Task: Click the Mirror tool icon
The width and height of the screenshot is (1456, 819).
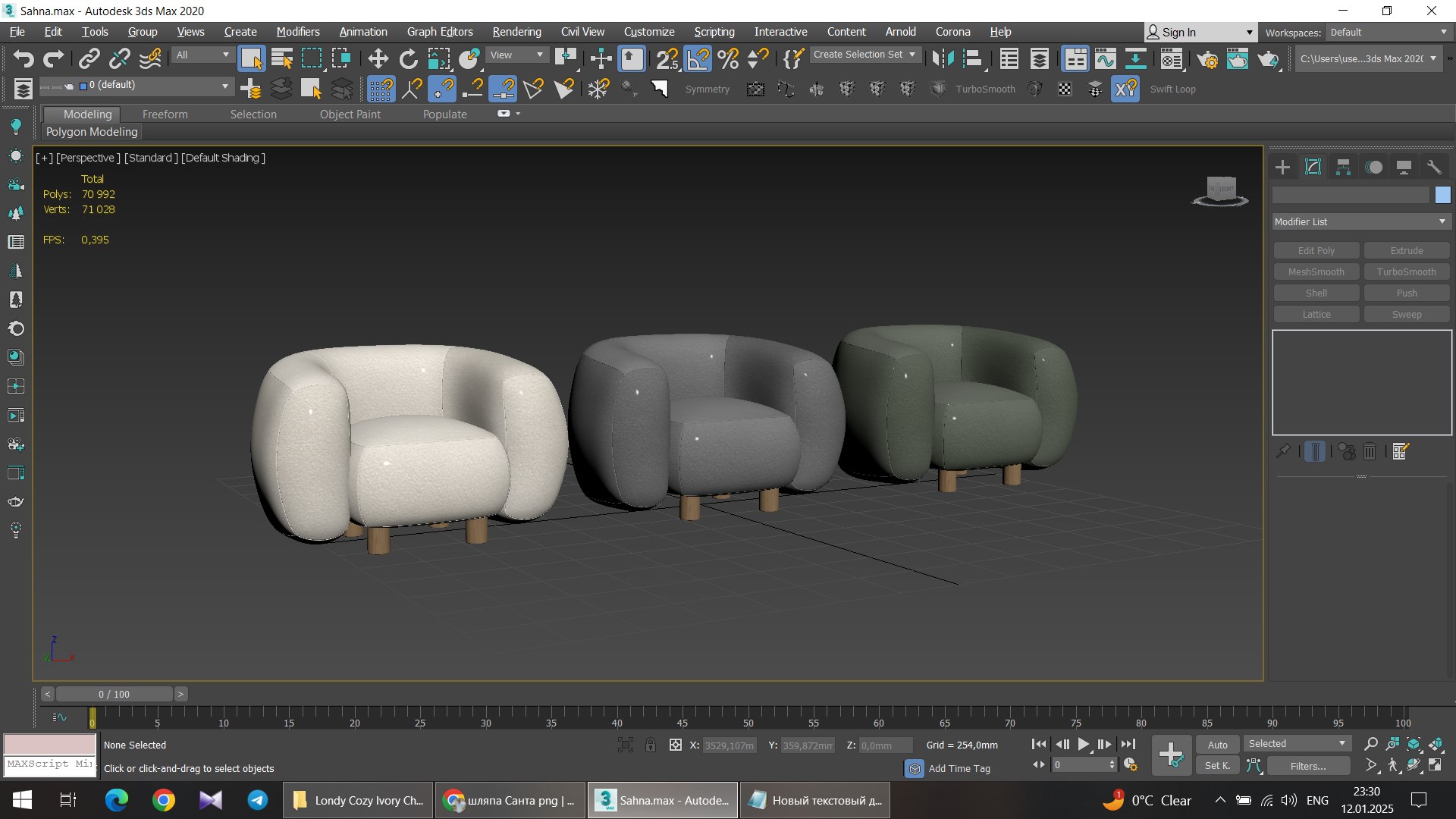Action: (943, 58)
